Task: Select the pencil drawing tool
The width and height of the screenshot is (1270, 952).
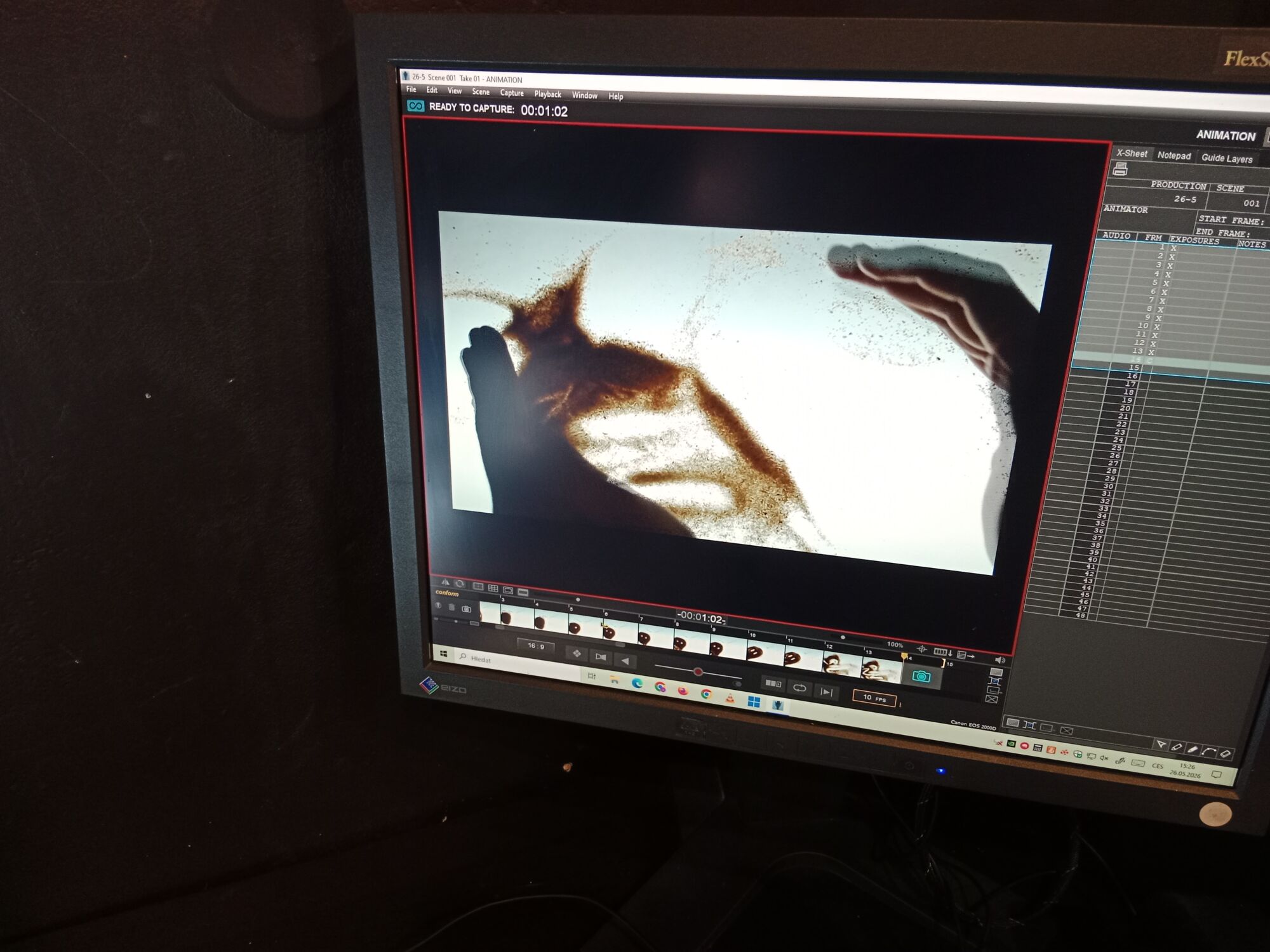Action: click(x=1193, y=750)
